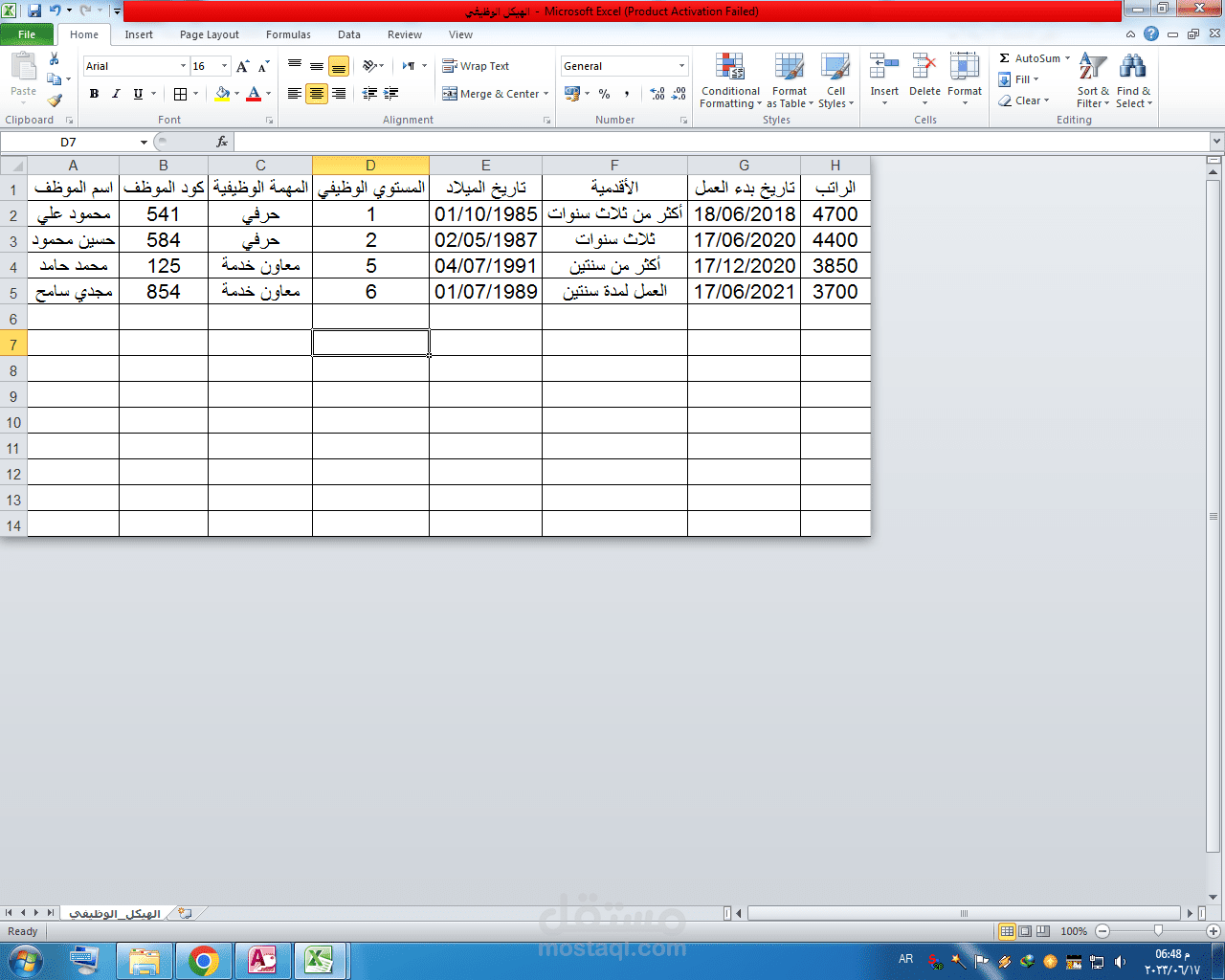The image size is (1225, 980).
Task: Toggle Bold formatting
Action: [x=94, y=94]
